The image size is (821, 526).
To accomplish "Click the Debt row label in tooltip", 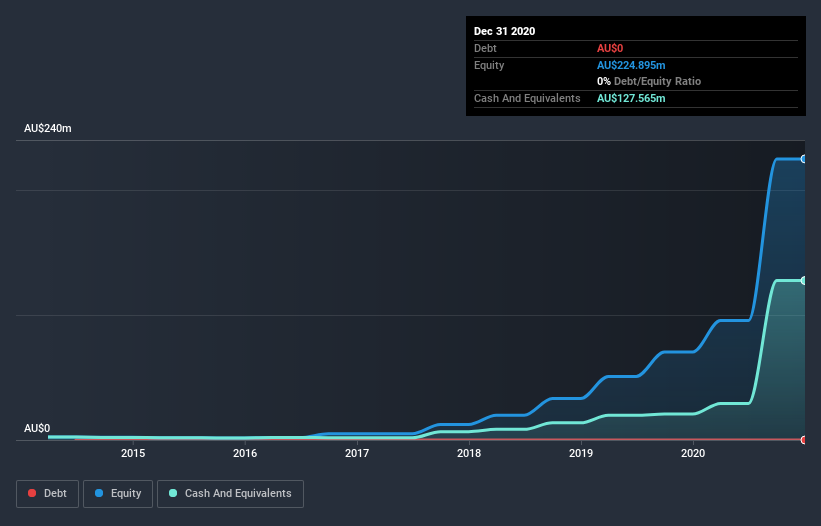I will (485, 48).
